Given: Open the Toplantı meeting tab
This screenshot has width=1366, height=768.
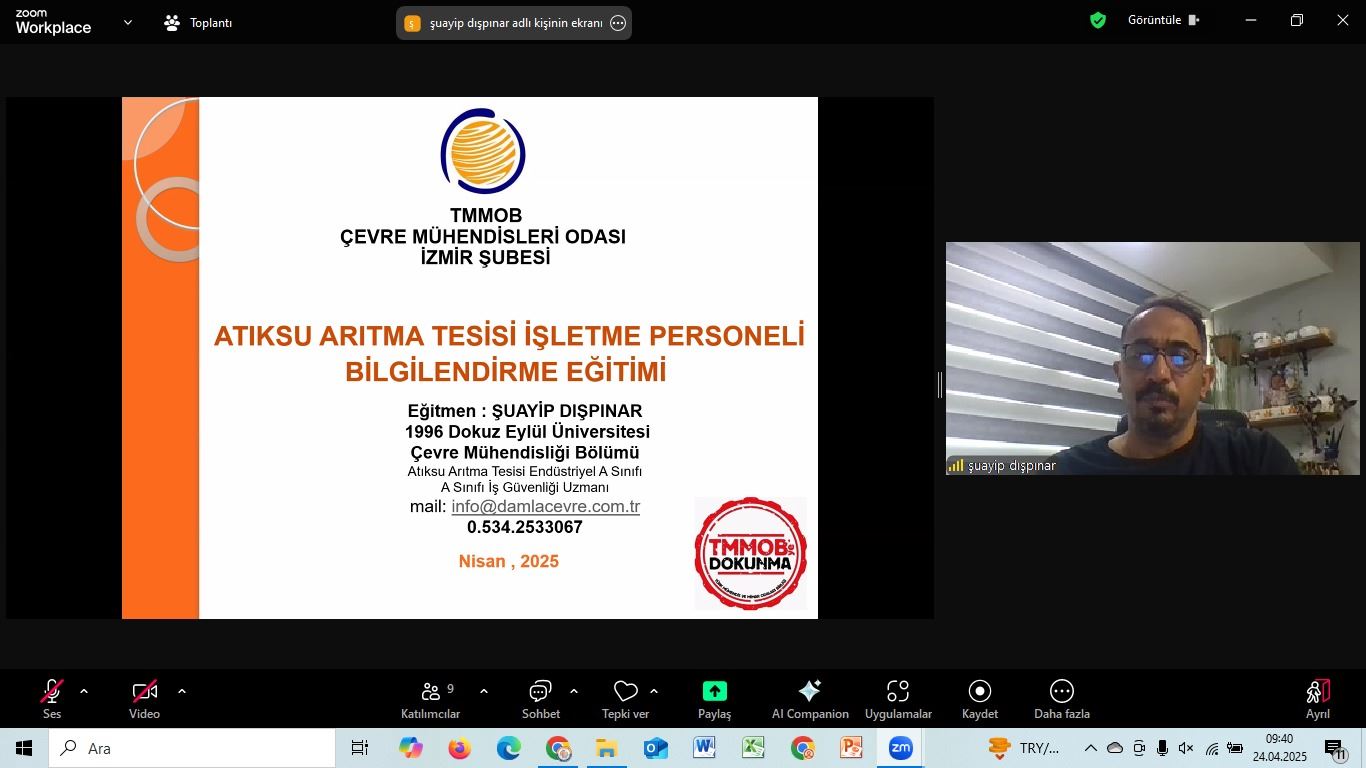Looking at the screenshot, I should 199,22.
